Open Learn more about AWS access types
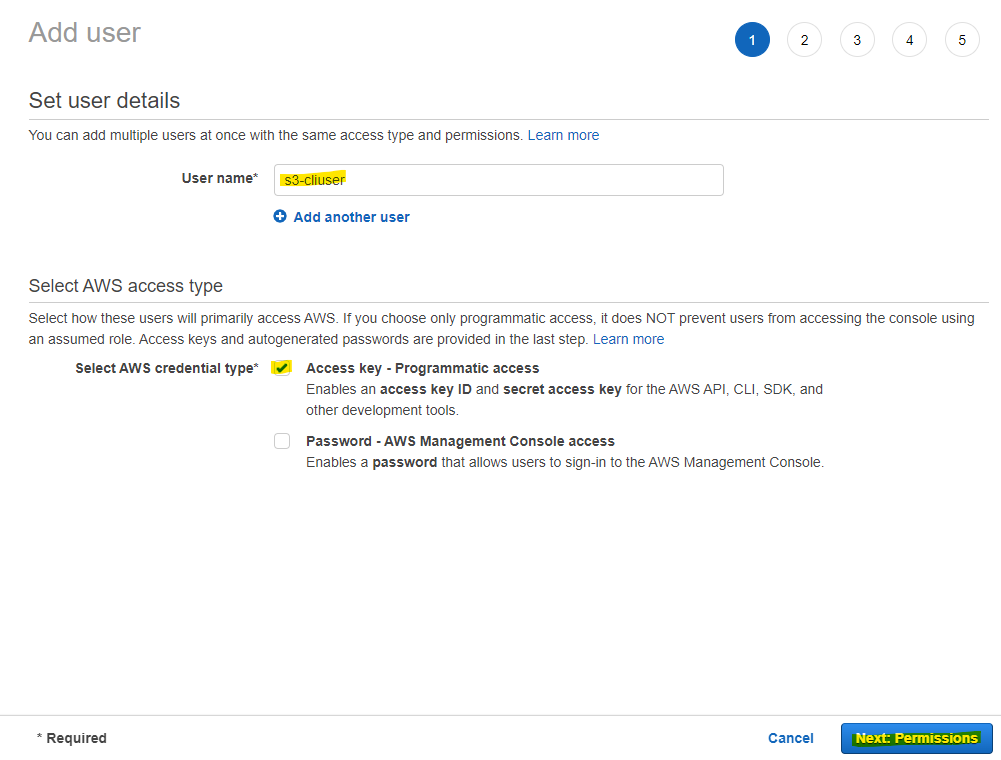Screen dimensions: 1001x760 (628, 338)
